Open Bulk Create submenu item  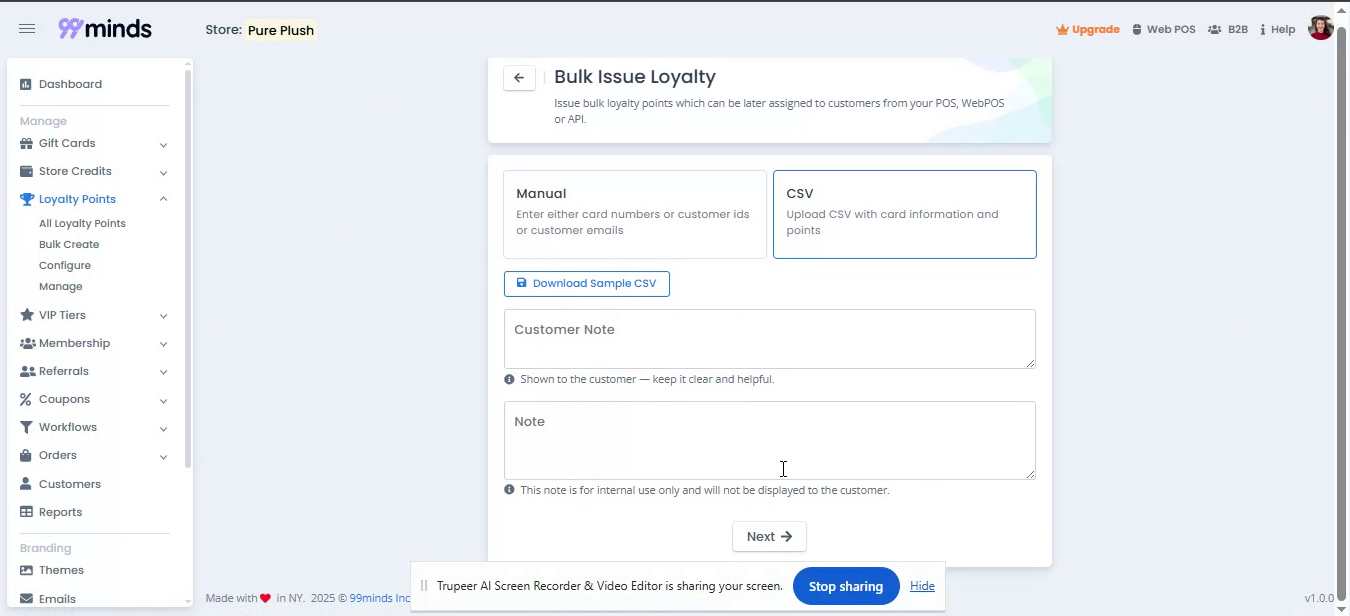coord(69,245)
